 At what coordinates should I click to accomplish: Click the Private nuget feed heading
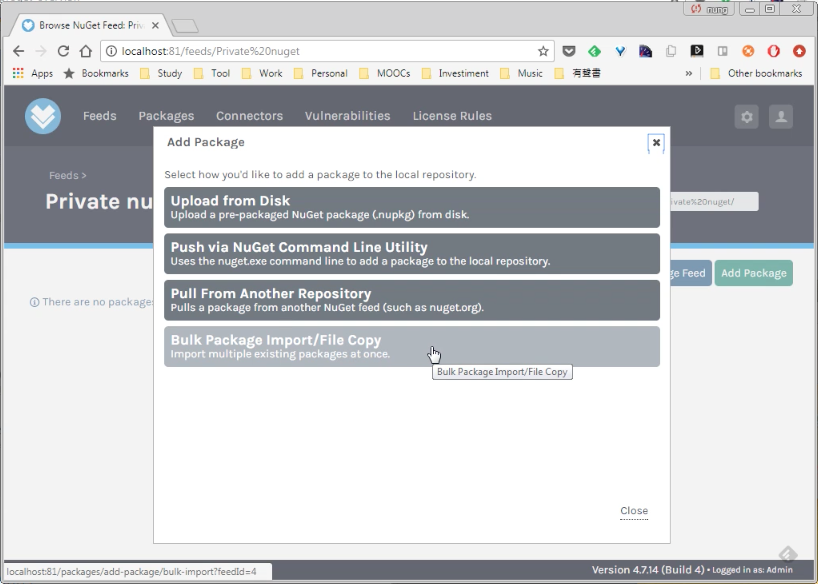tap(99, 201)
